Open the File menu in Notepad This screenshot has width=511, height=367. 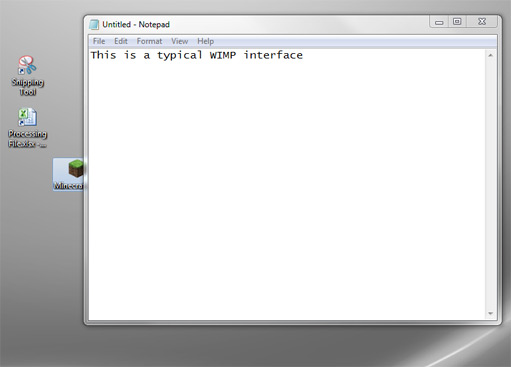coord(99,41)
